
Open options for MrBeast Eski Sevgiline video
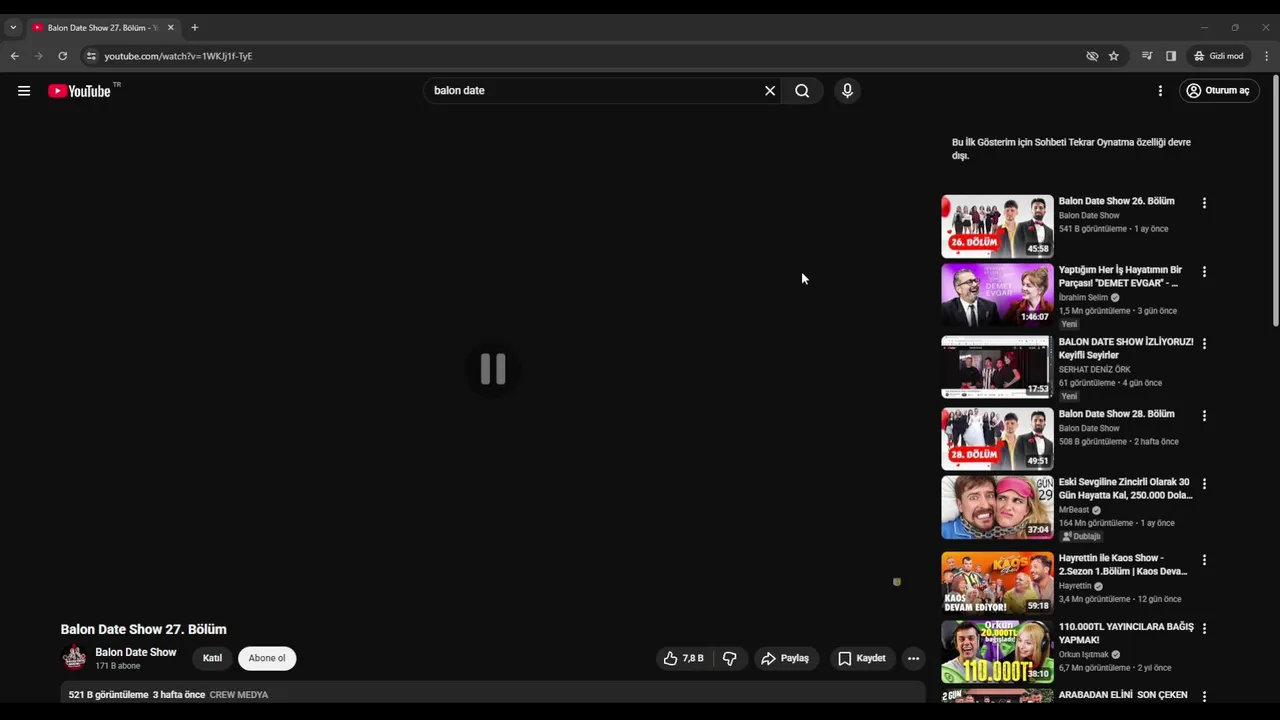[x=1204, y=484]
